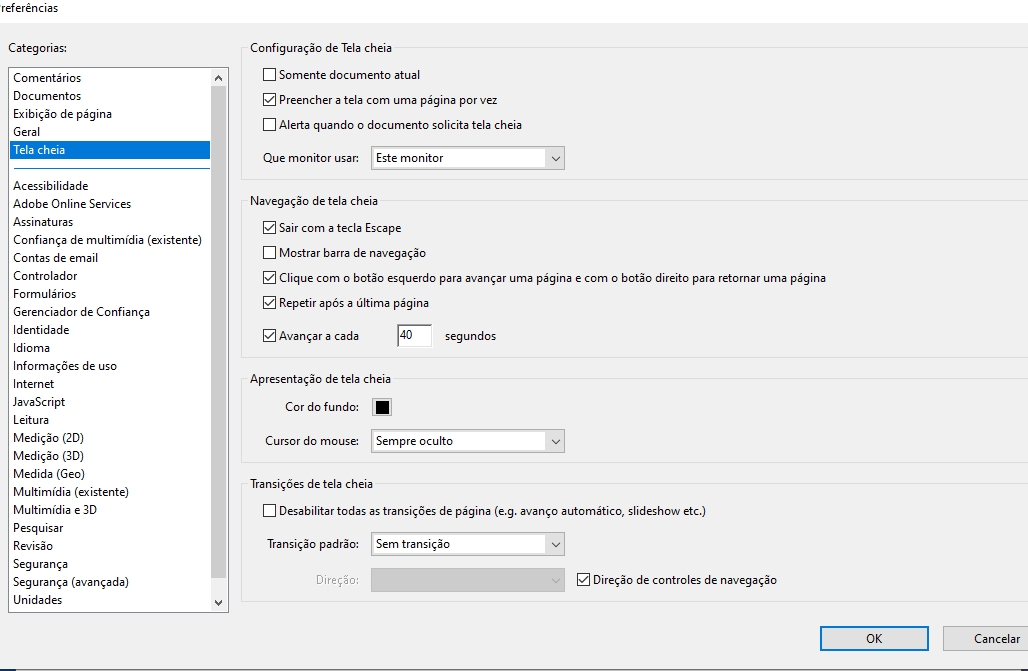Image resolution: width=1028 pixels, height=671 pixels.
Task: Expand the 'Cursor do mouse' dropdown
Action: [467, 441]
